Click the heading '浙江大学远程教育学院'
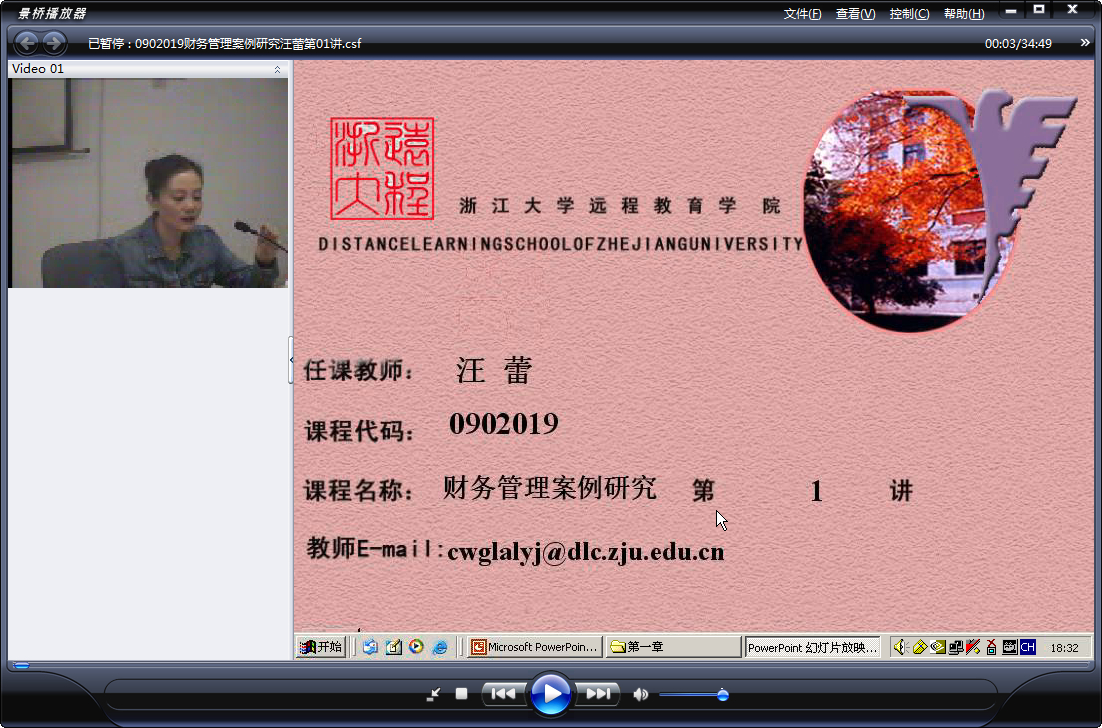Image resolution: width=1102 pixels, height=728 pixels. coord(619,206)
